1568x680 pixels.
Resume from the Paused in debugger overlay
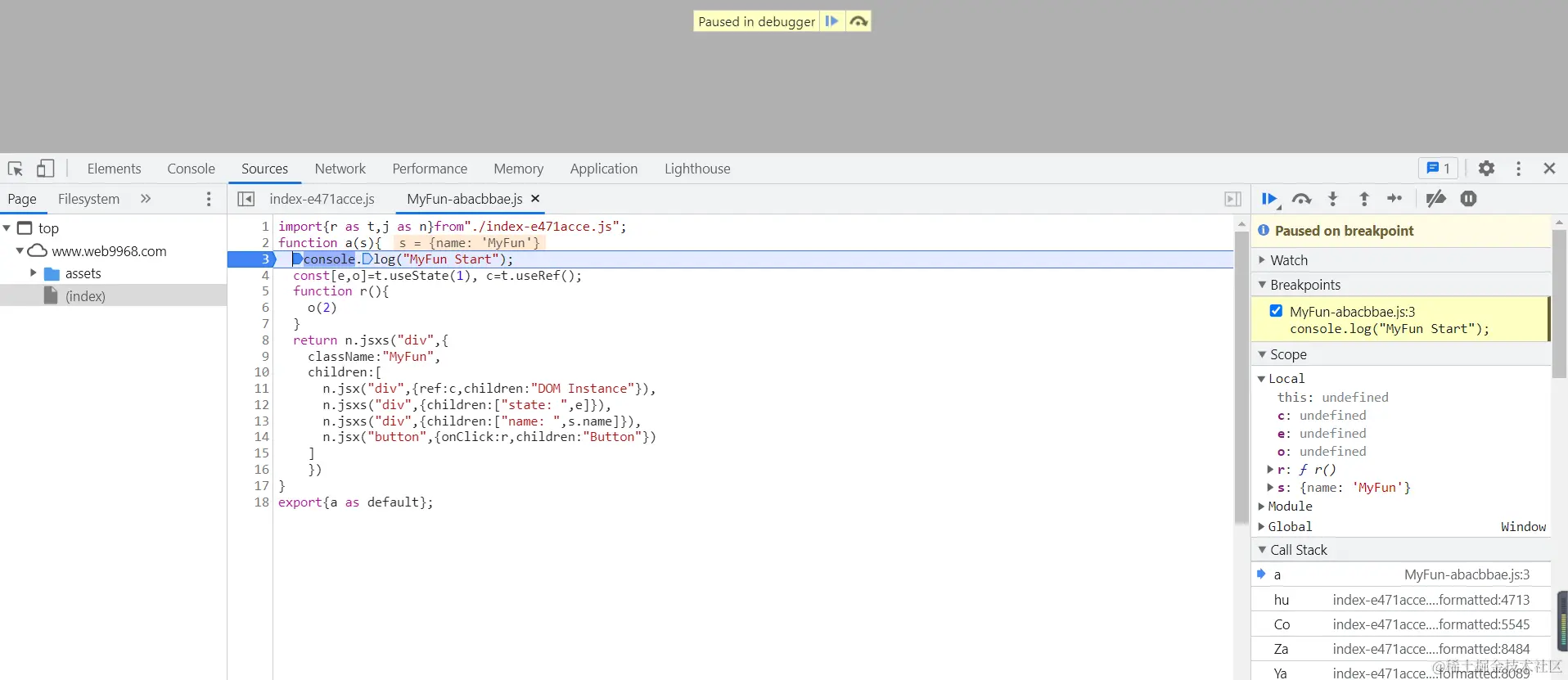[831, 21]
